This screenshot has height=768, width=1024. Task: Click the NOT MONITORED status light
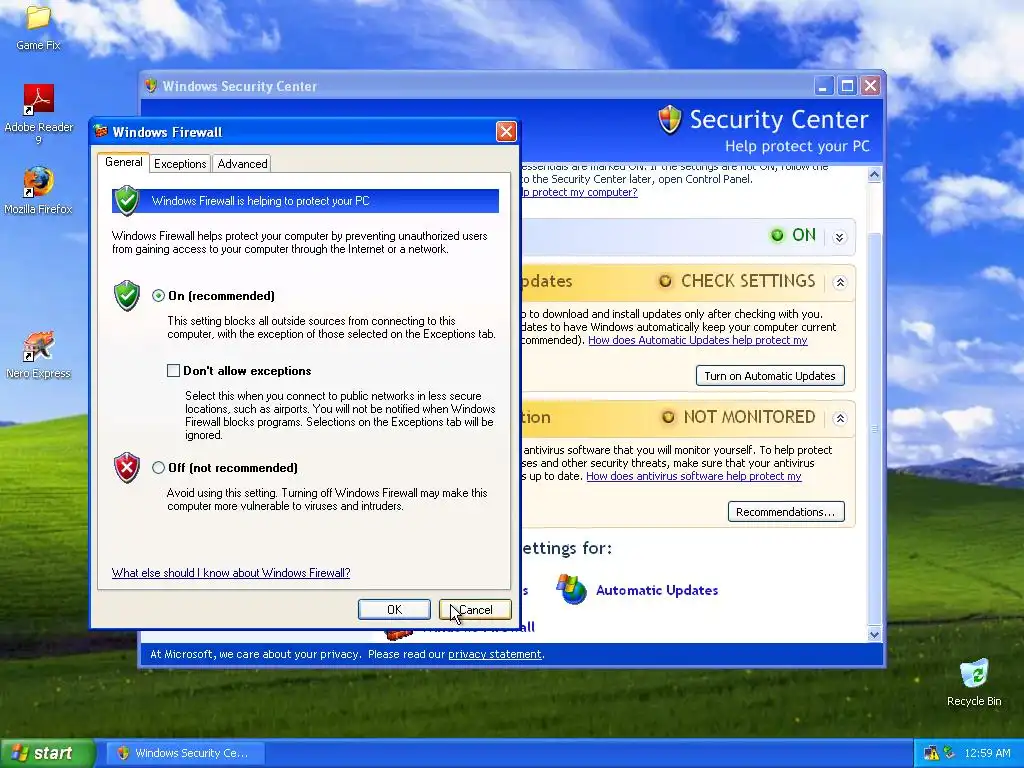668,417
